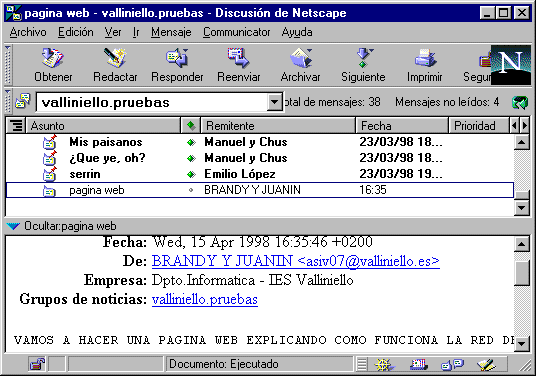Click message list scrollbar up arrow
The height and width of the screenshot is (376, 536).
[522, 142]
